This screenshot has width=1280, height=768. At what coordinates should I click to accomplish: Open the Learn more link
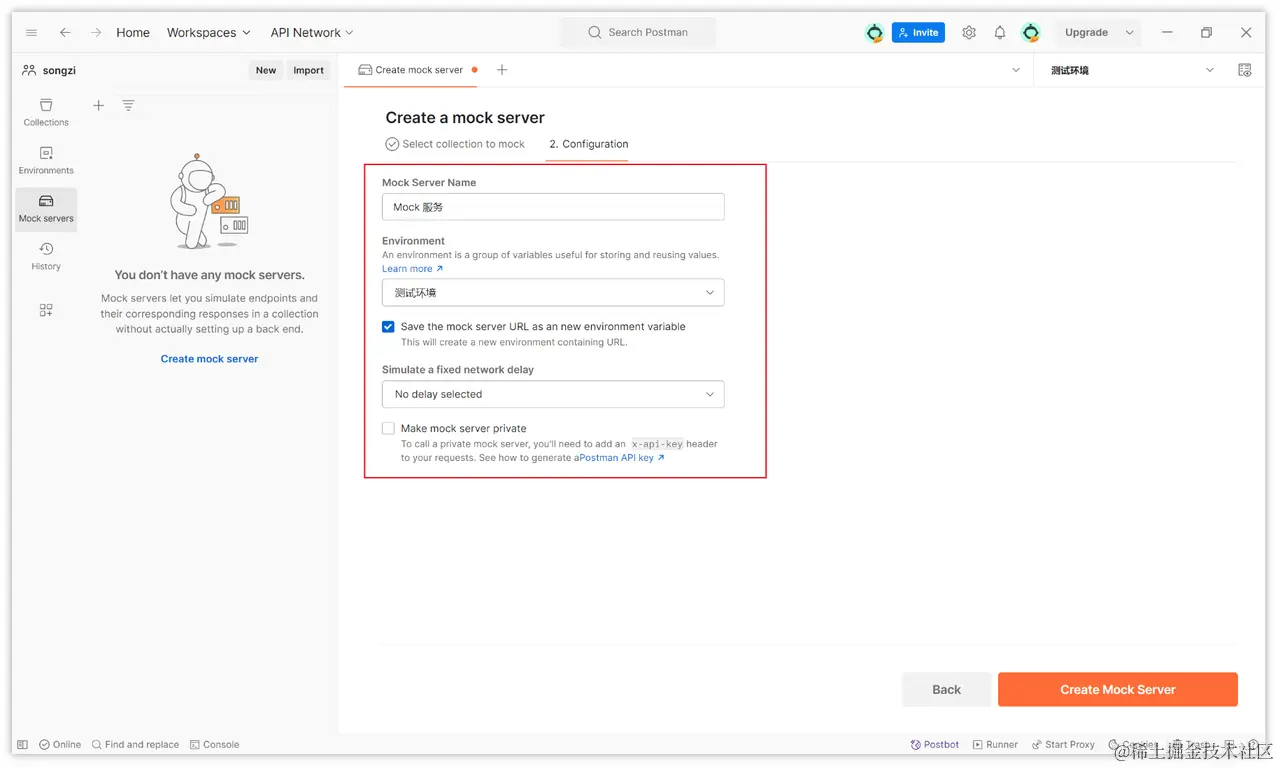(412, 269)
